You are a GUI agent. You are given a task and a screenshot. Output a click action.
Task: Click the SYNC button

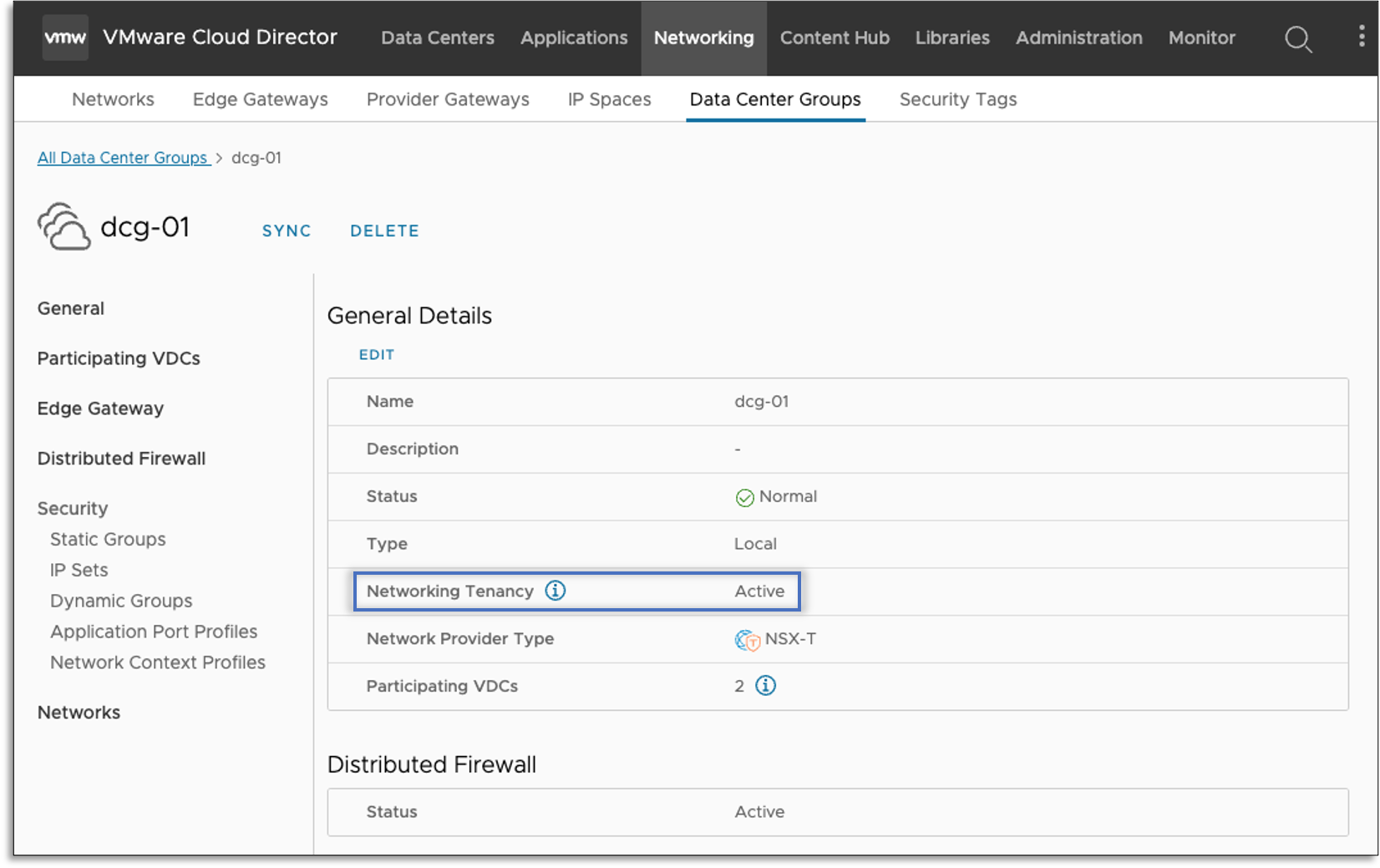[287, 231]
